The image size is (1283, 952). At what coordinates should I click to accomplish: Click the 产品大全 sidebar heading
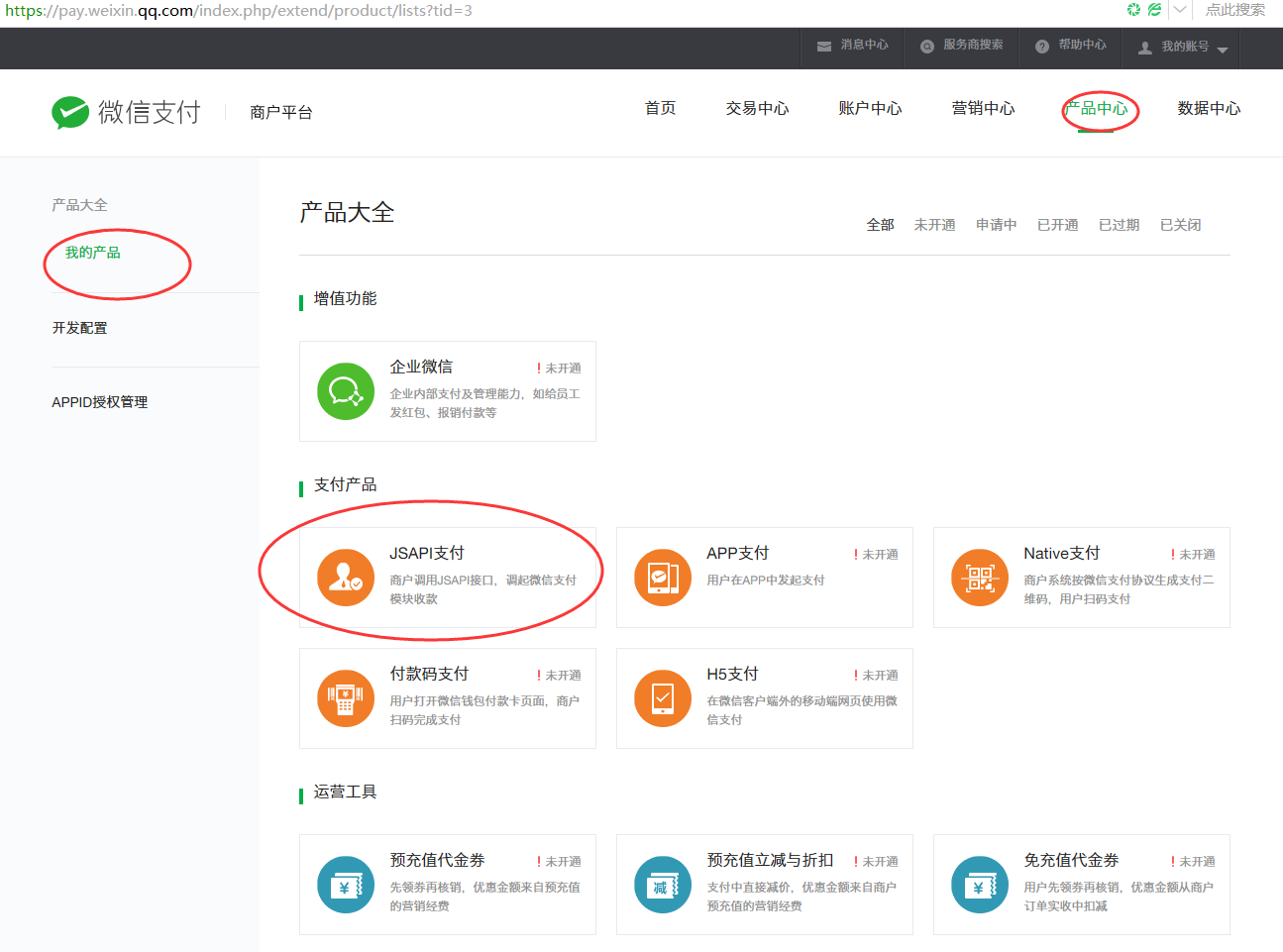(80, 205)
